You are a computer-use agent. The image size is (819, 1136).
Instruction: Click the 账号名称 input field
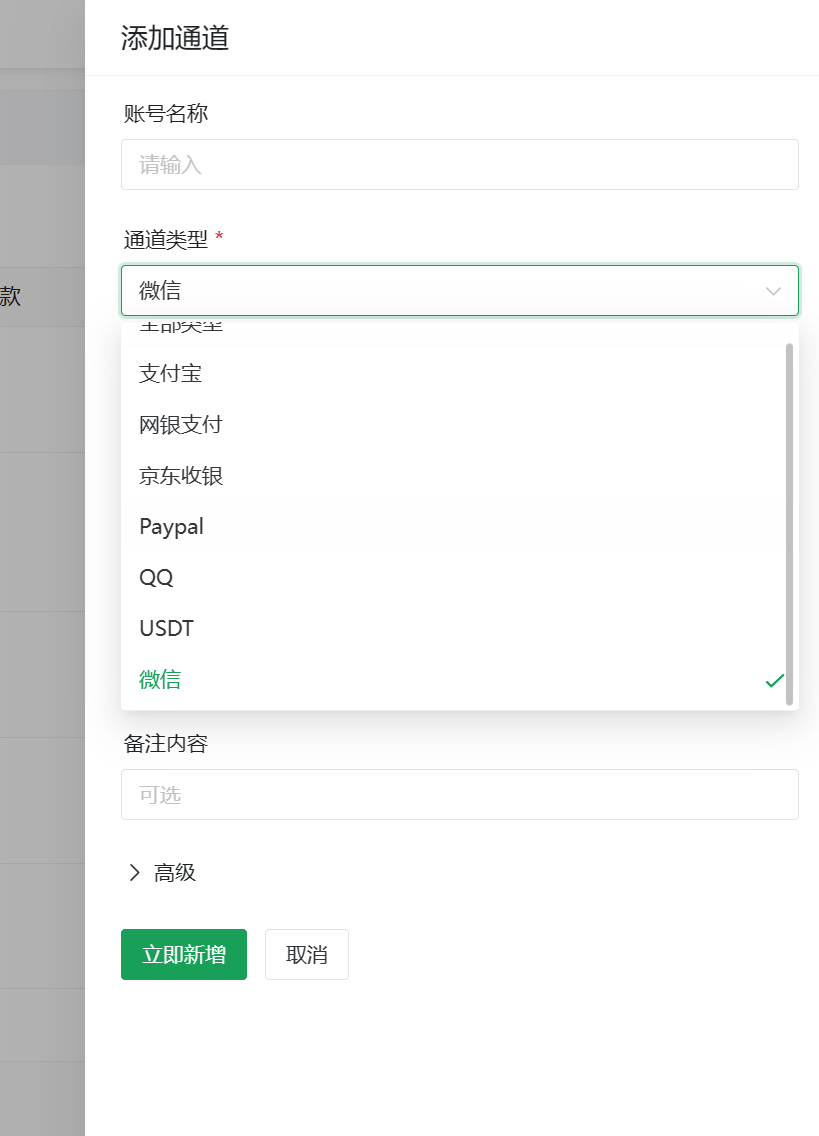click(x=460, y=164)
